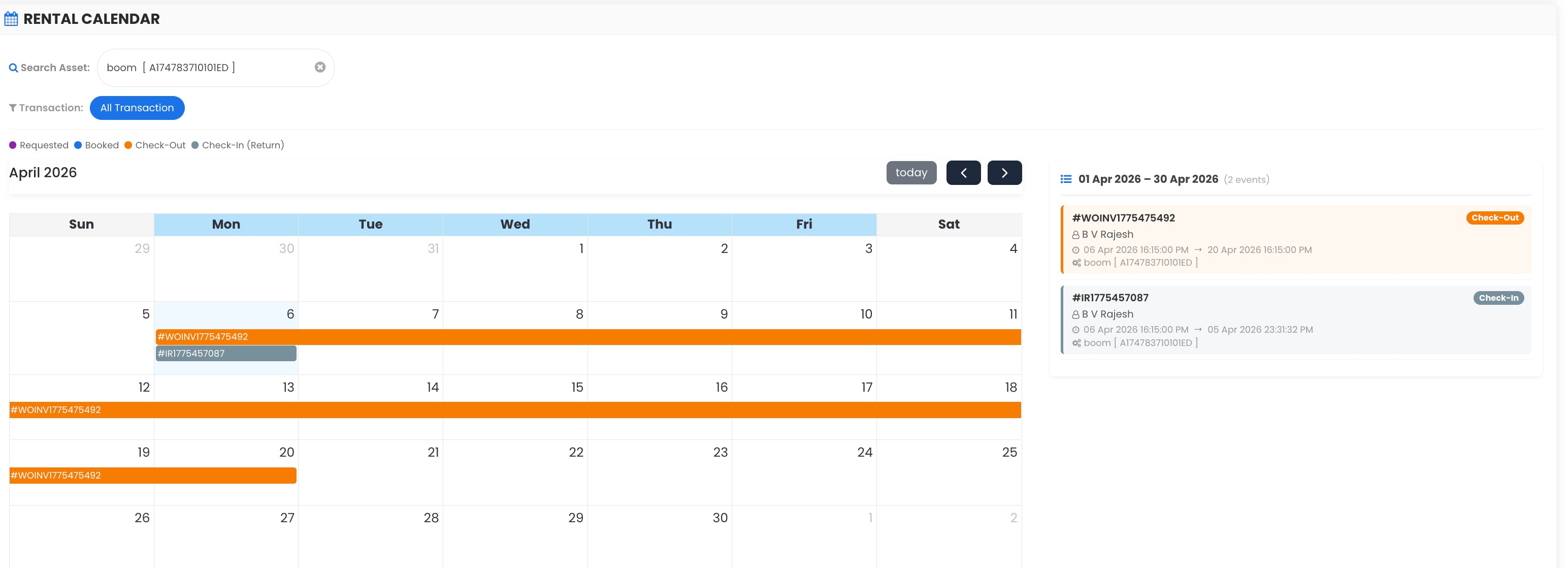Screen dimensions: 1568x568
Task: Clear the boom asset search field
Action: 319,67
